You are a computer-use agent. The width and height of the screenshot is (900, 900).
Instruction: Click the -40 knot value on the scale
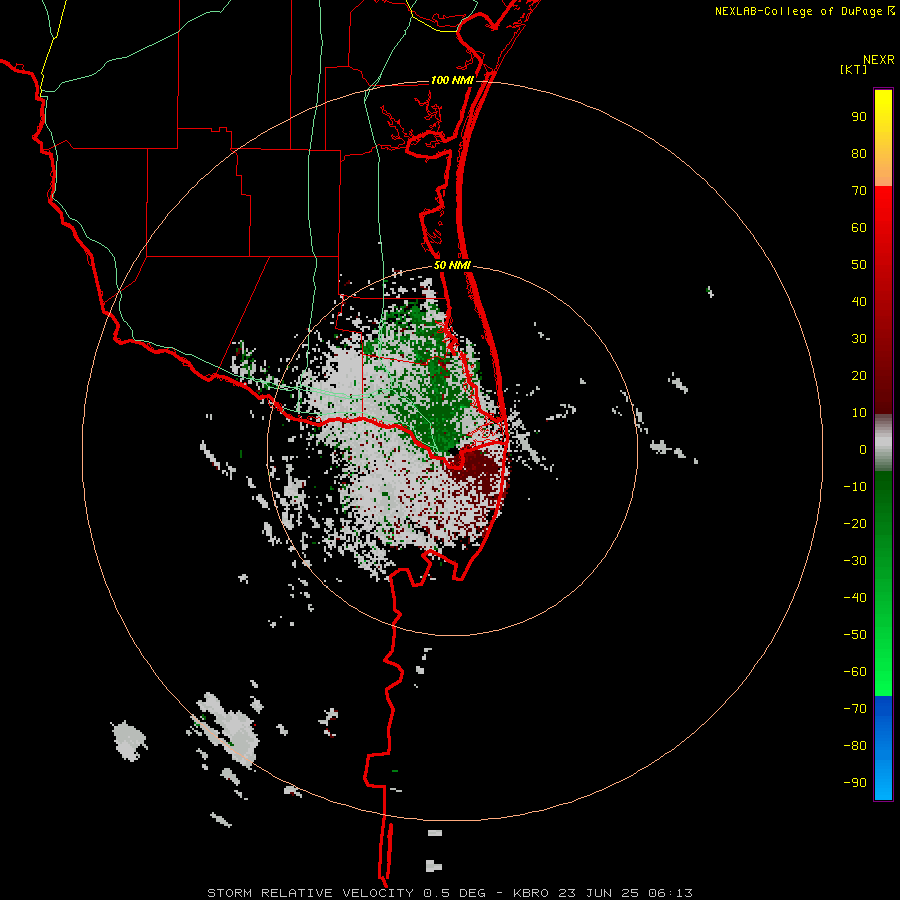(855, 598)
